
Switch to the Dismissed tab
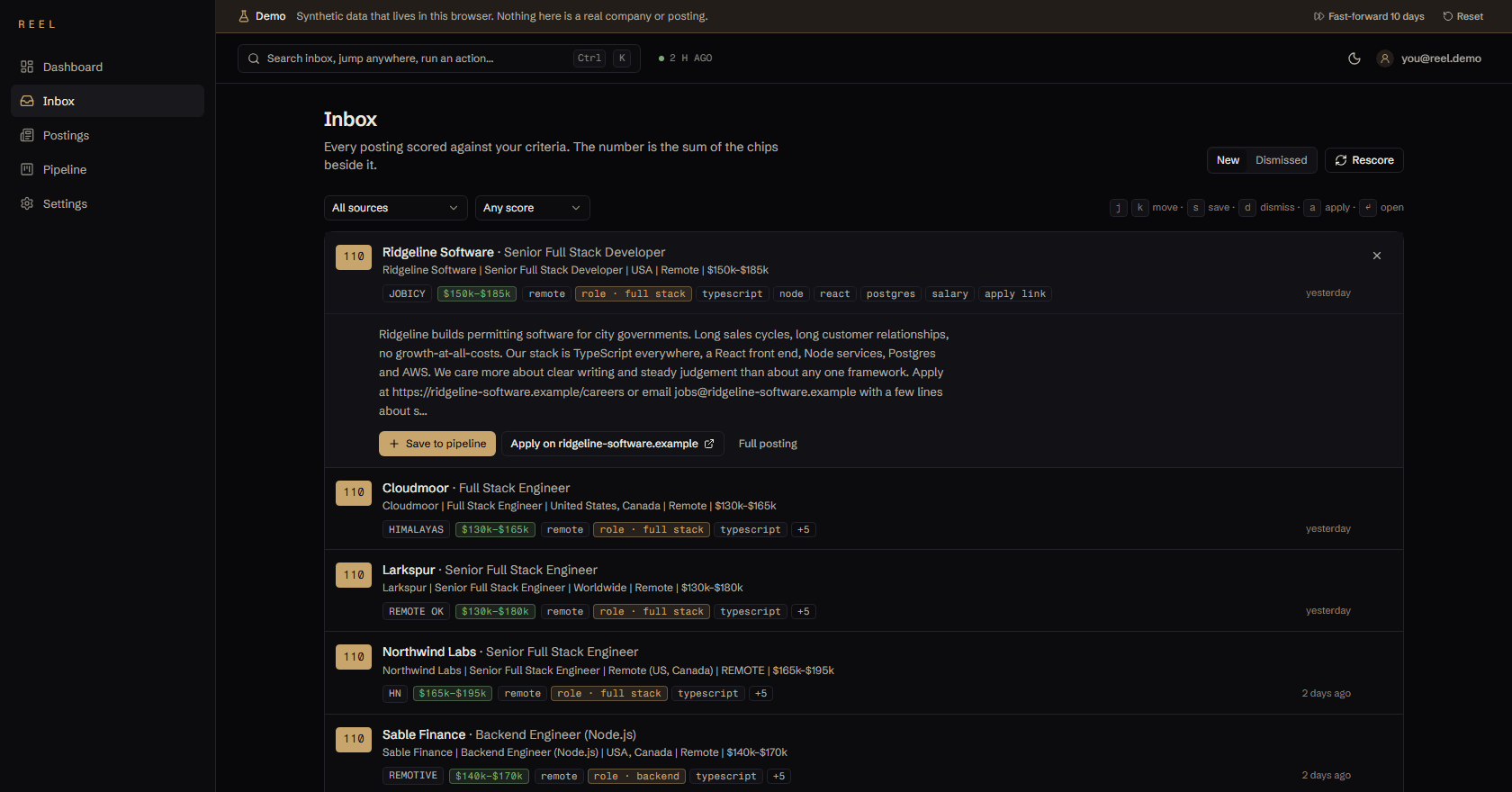[x=1281, y=160]
